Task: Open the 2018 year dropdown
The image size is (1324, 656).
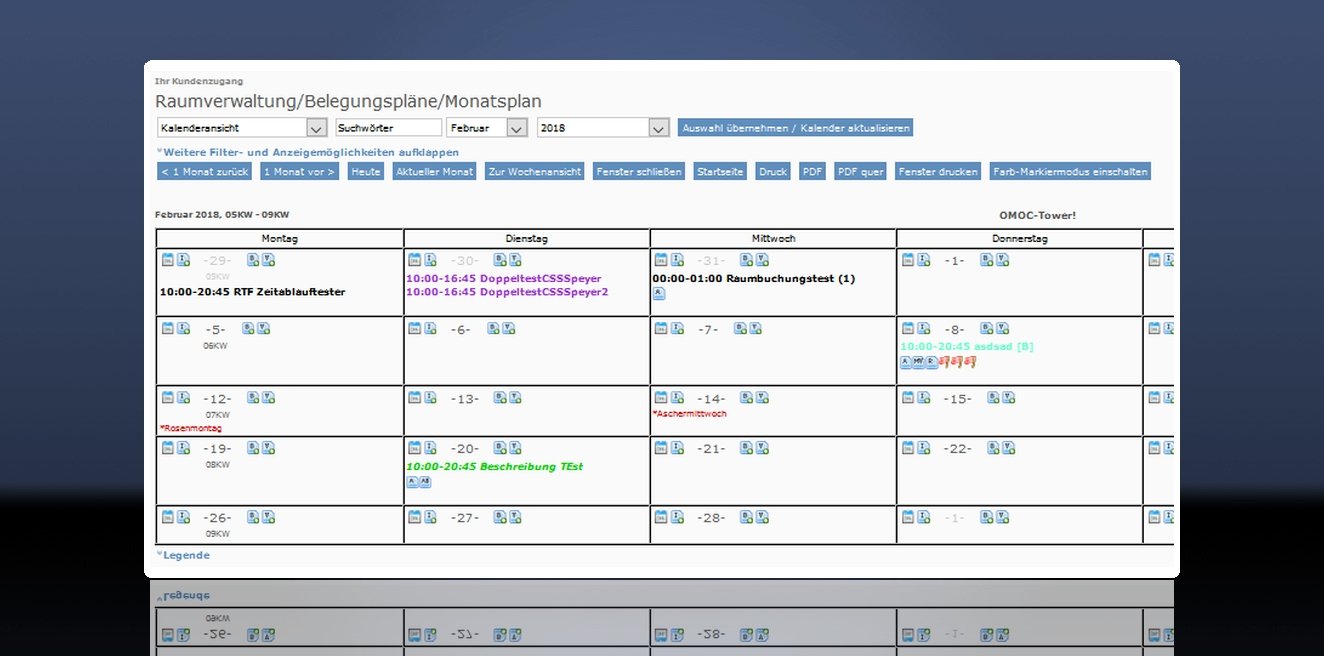Action: point(603,128)
